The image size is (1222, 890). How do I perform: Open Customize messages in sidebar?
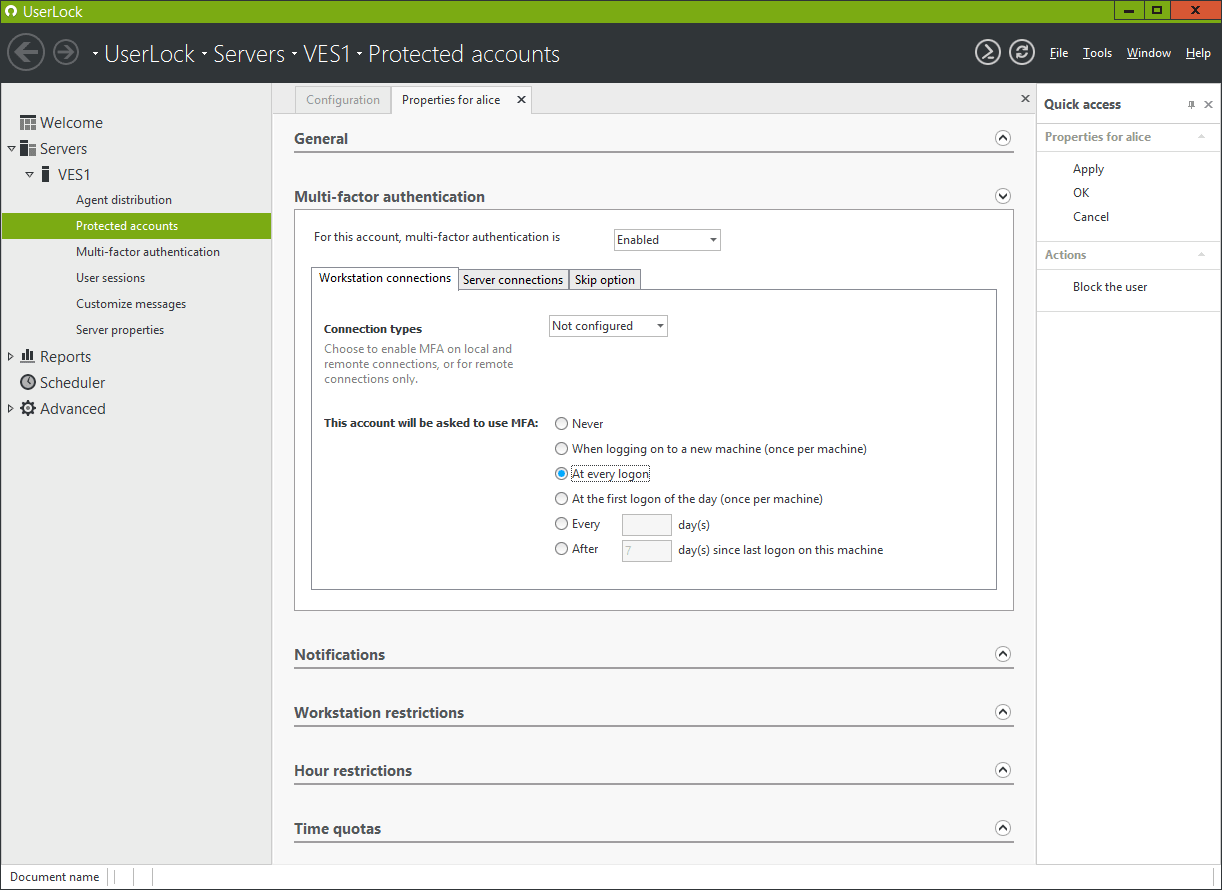(x=131, y=304)
